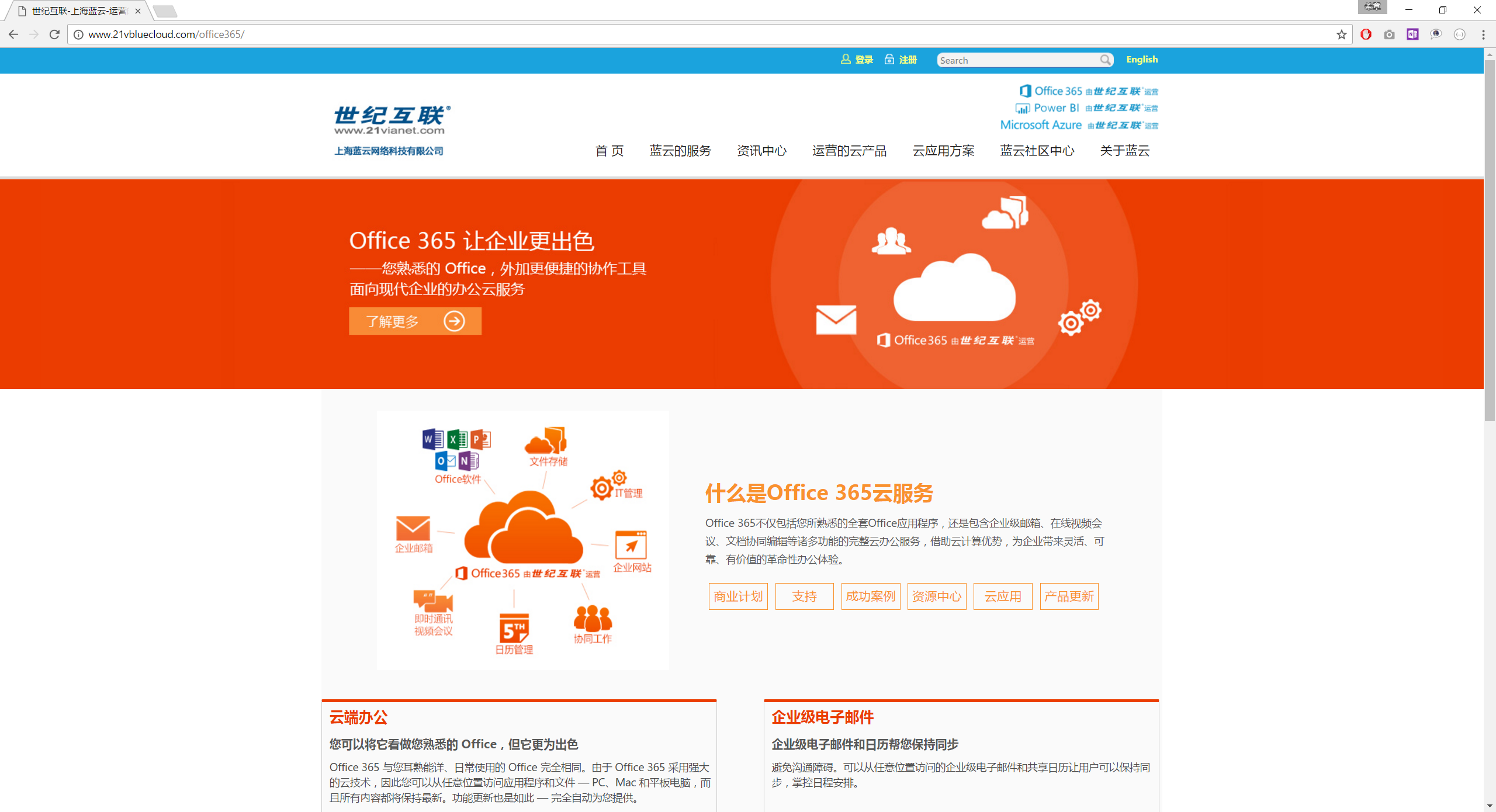The width and height of the screenshot is (1496, 812).
Task: Switch site language to English
Action: click(1141, 60)
